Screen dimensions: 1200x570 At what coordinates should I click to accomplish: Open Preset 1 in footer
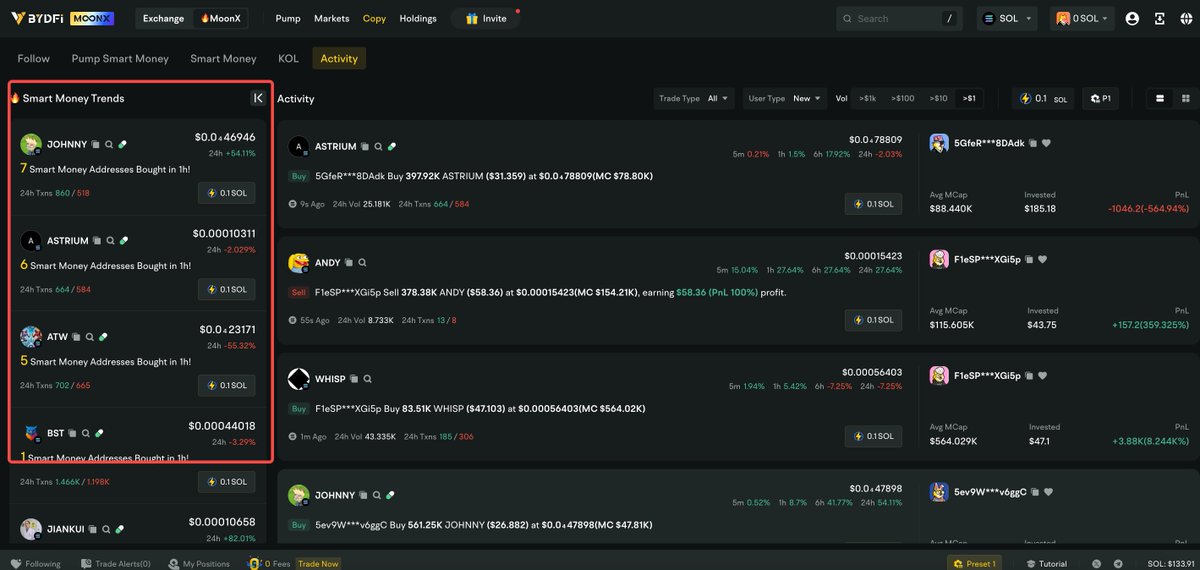tap(972, 564)
